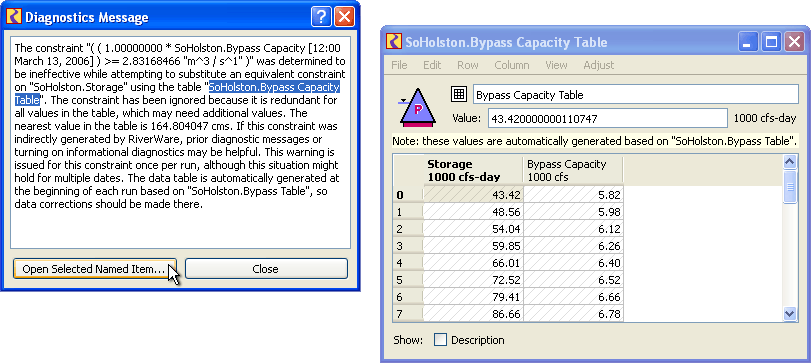This screenshot has width=811, height=363.
Task: Close the SoHolston.Bypass Capacity Table window
Action: [x=793, y=42]
